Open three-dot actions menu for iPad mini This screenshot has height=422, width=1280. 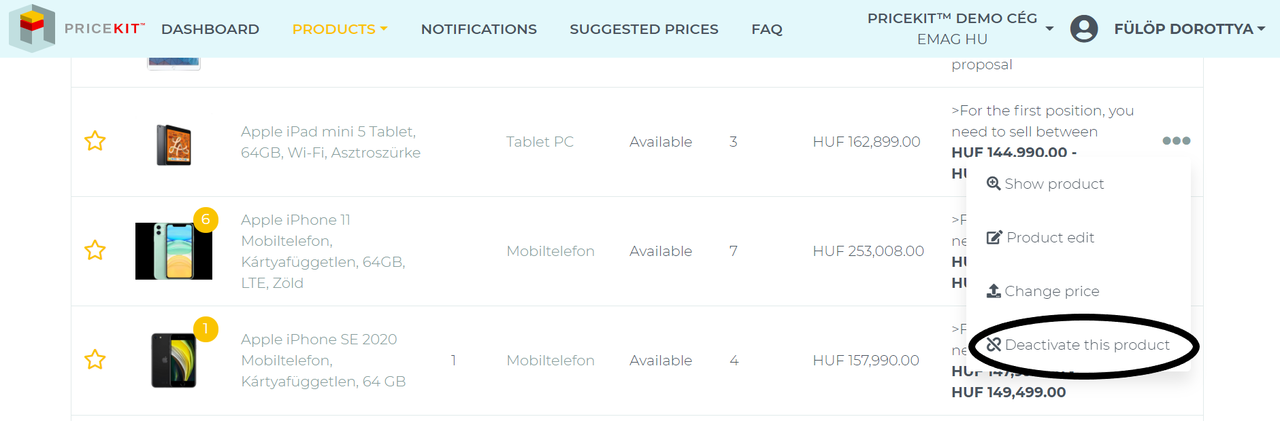point(1176,141)
